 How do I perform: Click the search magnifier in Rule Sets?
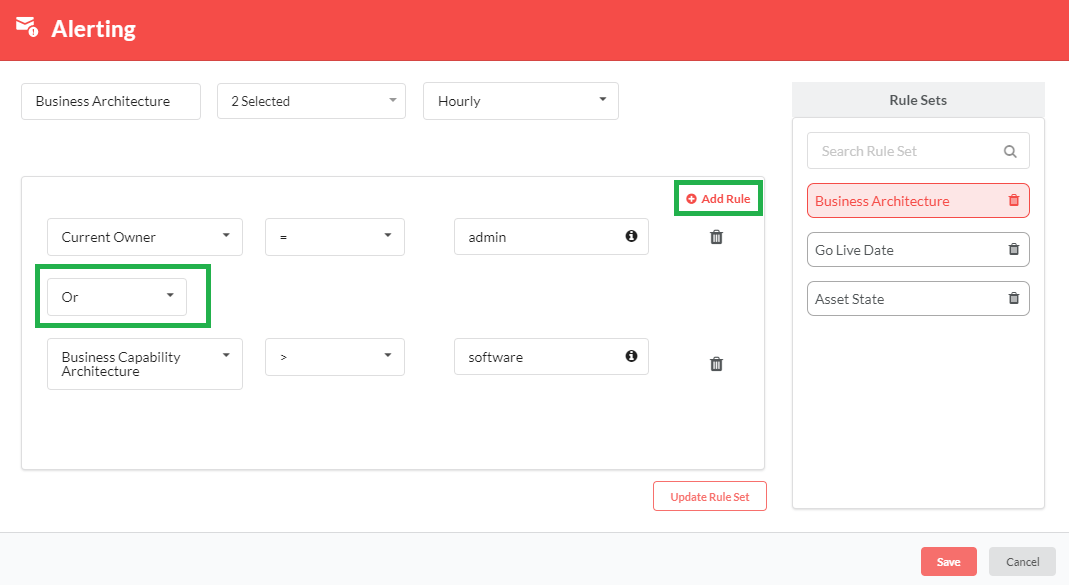1010,151
